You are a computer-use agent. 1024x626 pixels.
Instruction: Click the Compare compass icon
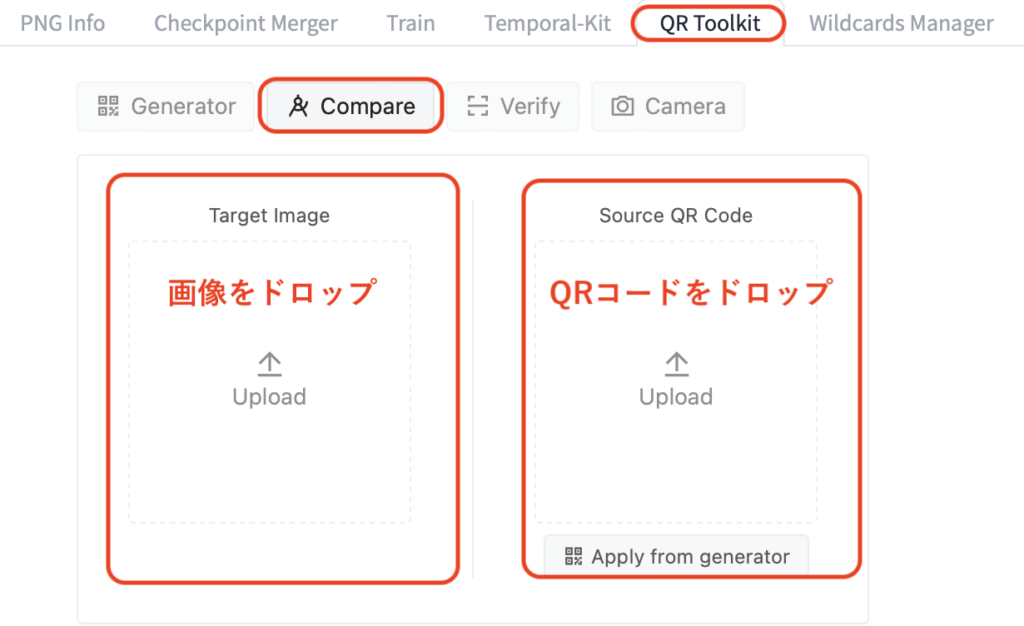point(298,106)
